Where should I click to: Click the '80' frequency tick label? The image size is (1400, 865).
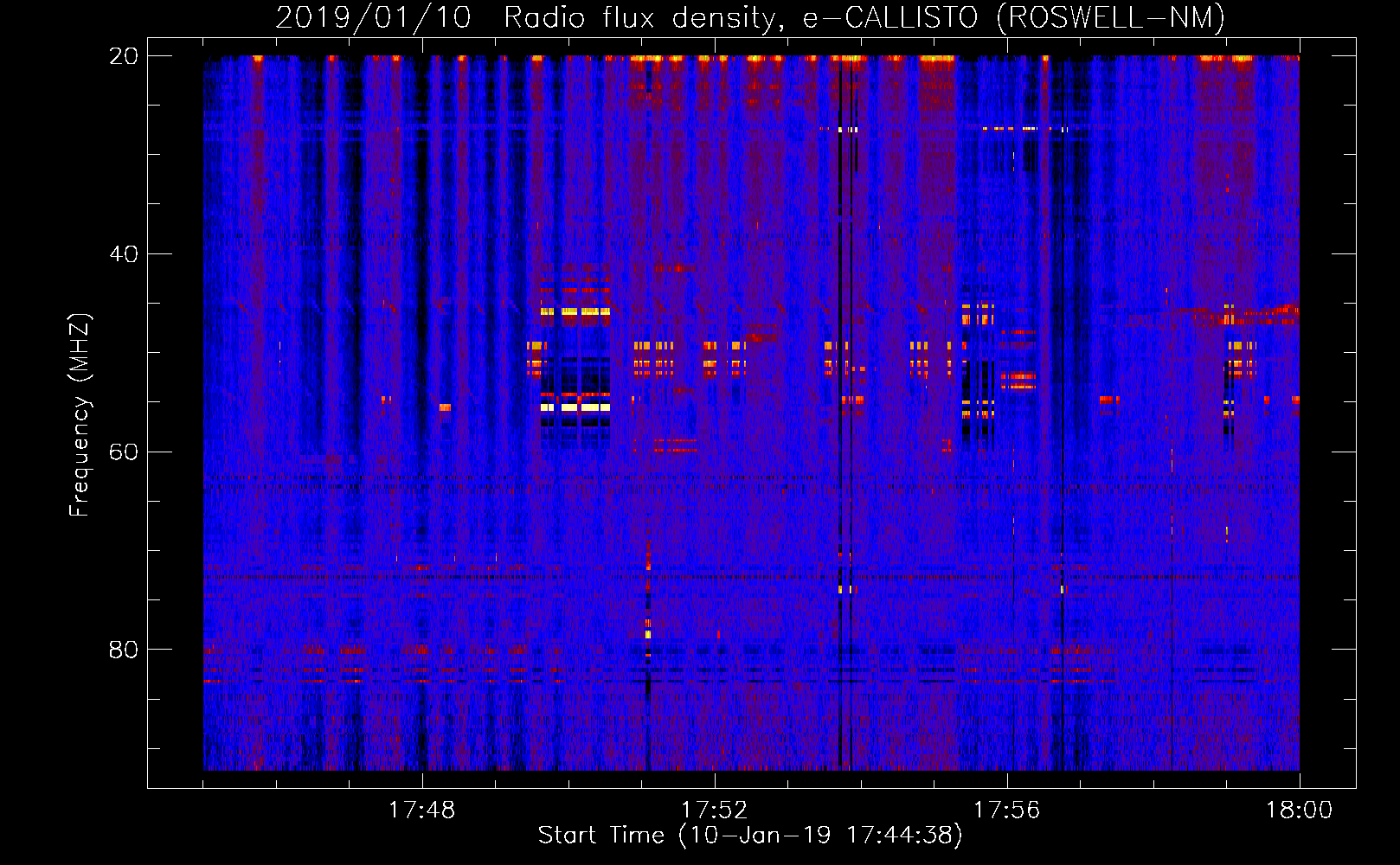click(124, 650)
